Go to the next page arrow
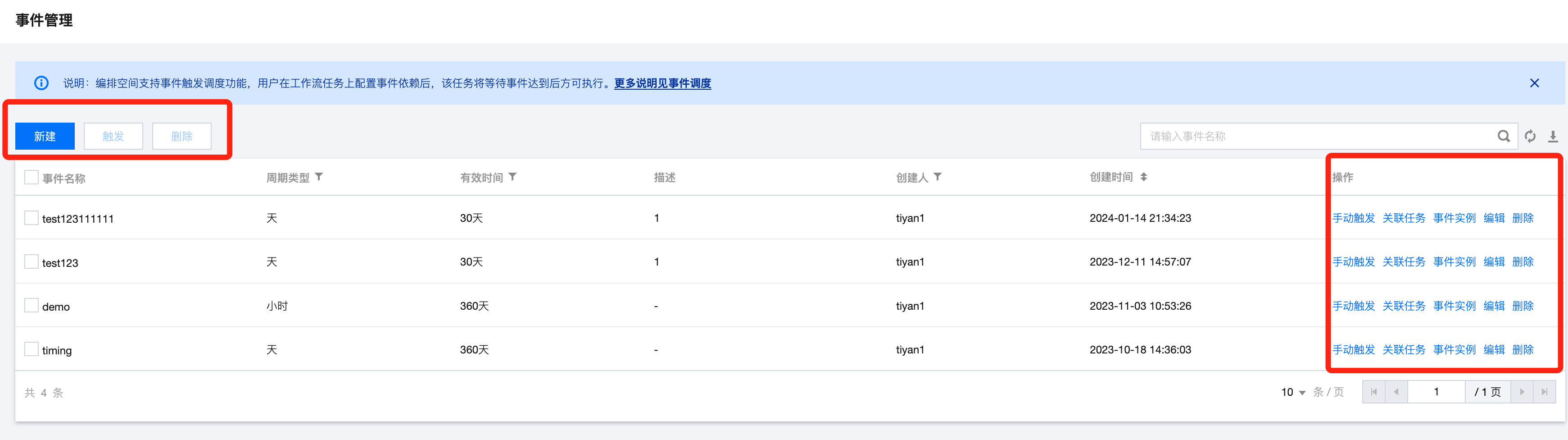This screenshot has height=440, width=1568. [x=1522, y=392]
